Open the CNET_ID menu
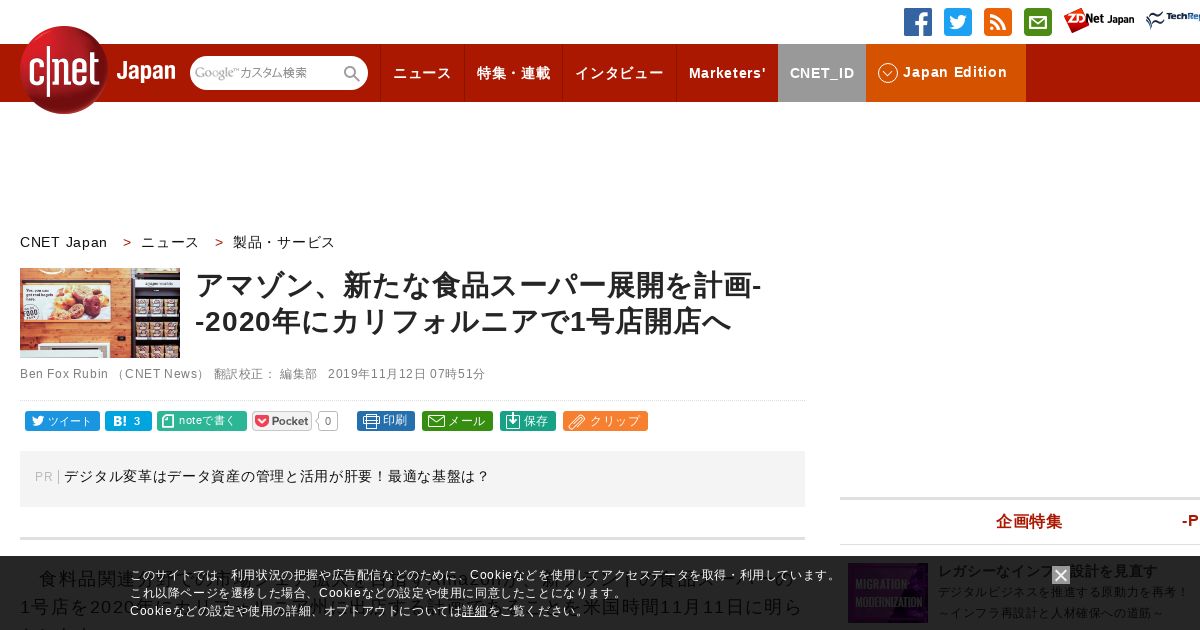 click(822, 73)
